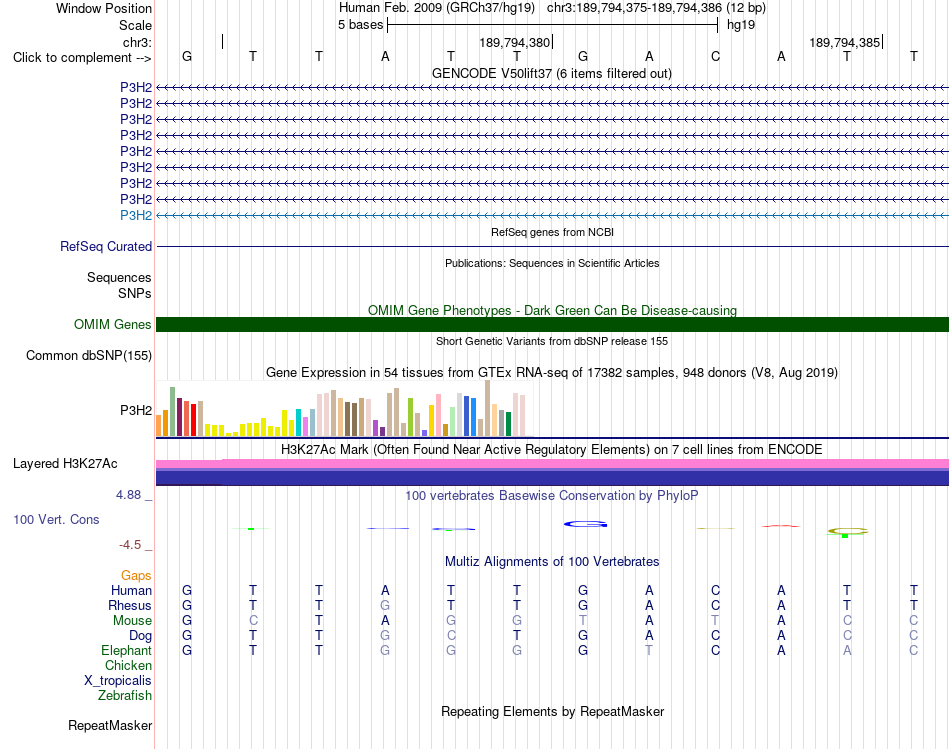Image resolution: width=950 pixels, height=749 pixels.
Task: Select the X_tropicalis alignment row label
Action: coord(118,681)
